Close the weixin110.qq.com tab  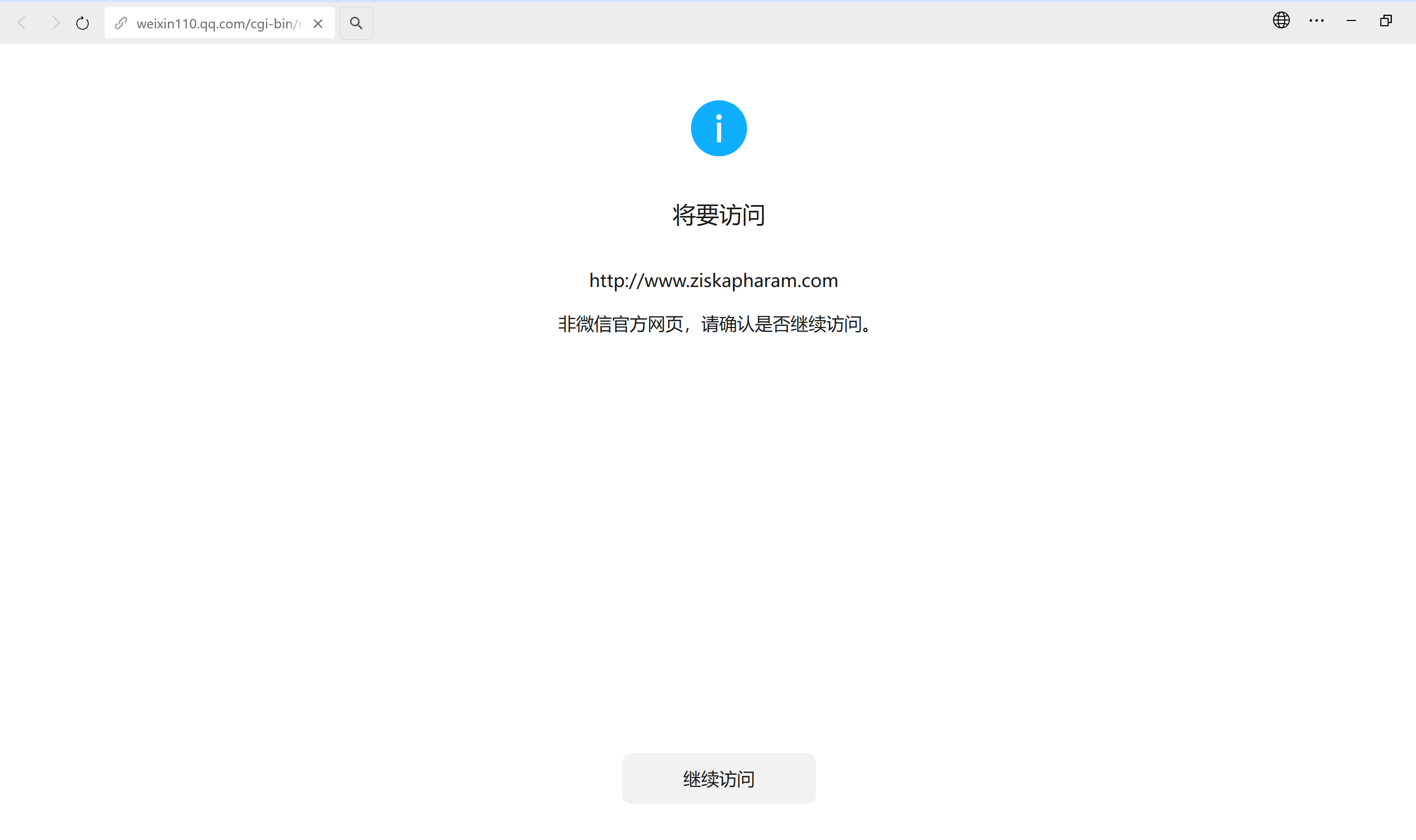click(318, 23)
